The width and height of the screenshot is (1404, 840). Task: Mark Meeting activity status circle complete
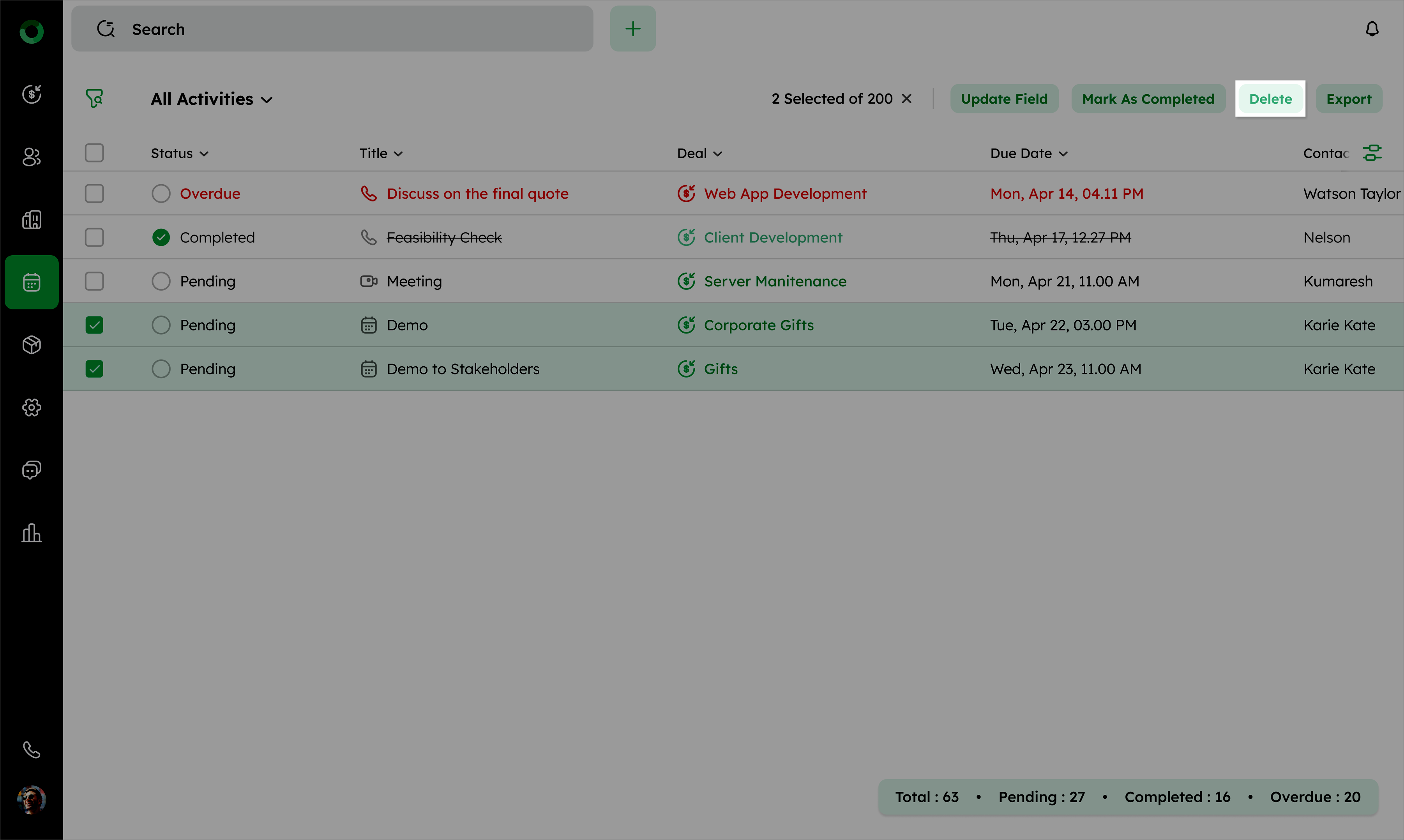pos(161,281)
